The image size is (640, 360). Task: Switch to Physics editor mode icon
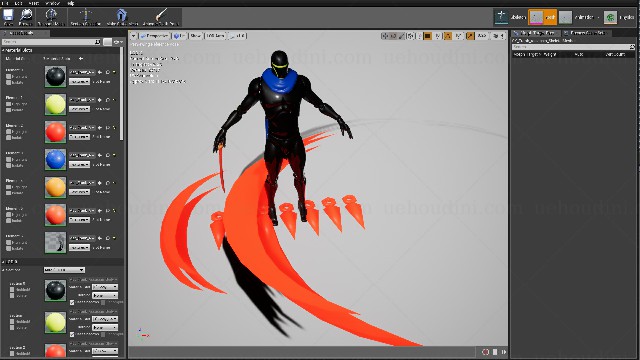pyautogui.click(x=610, y=17)
